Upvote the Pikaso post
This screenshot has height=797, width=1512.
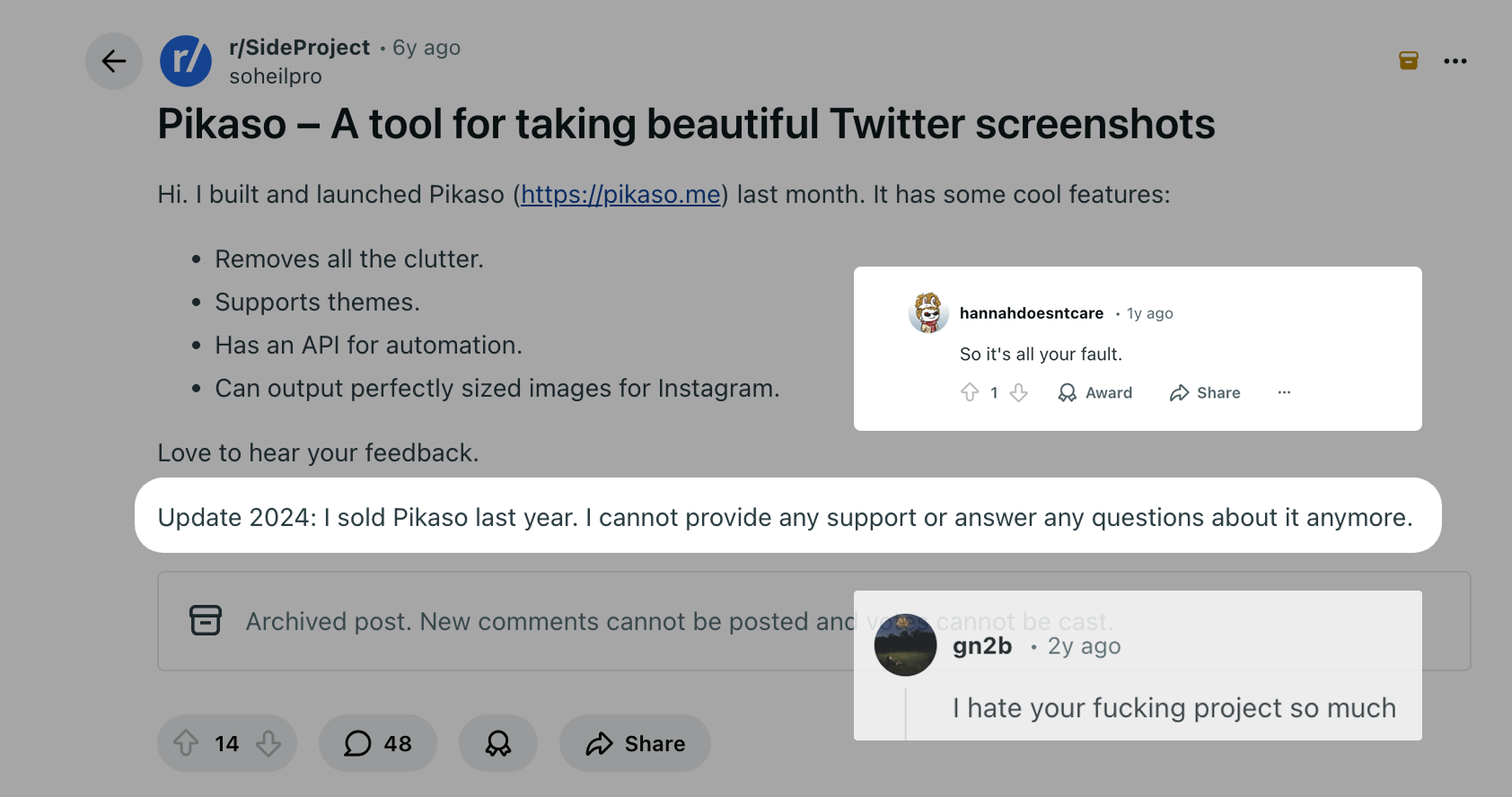pos(186,743)
